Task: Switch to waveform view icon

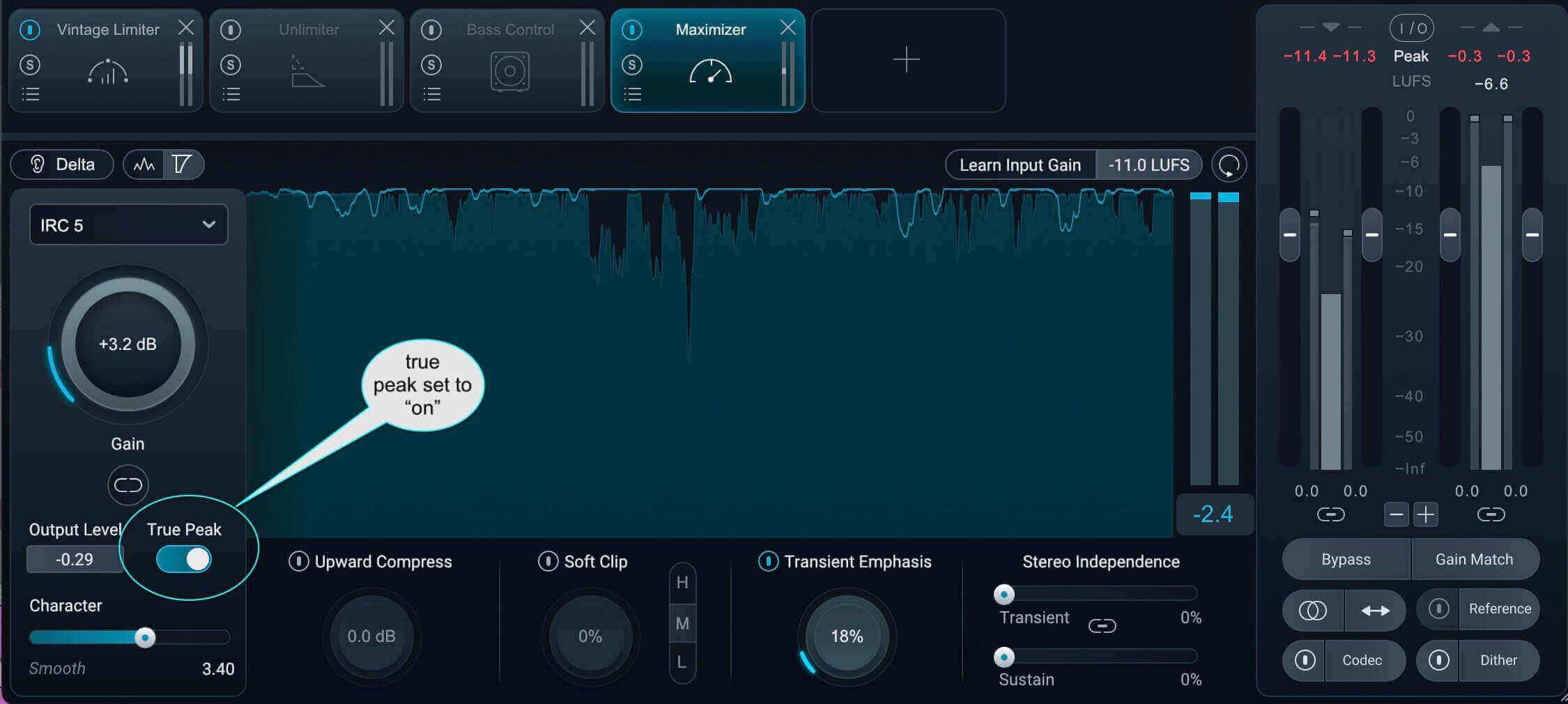Action: pos(144,164)
